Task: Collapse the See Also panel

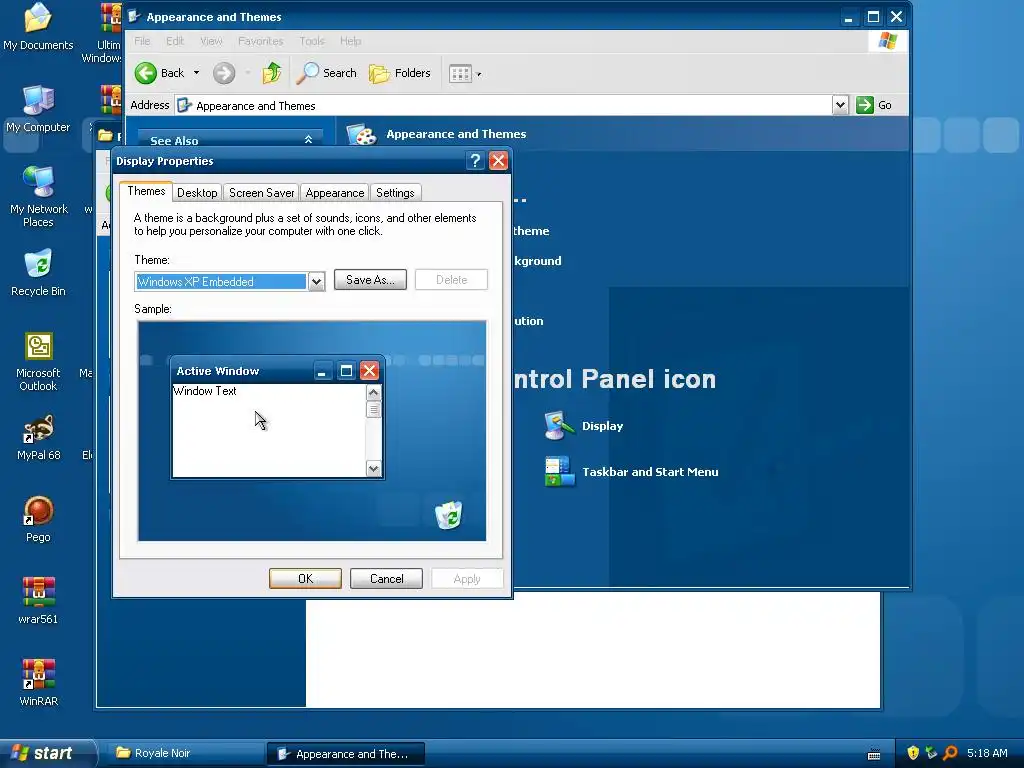Action: (x=308, y=140)
